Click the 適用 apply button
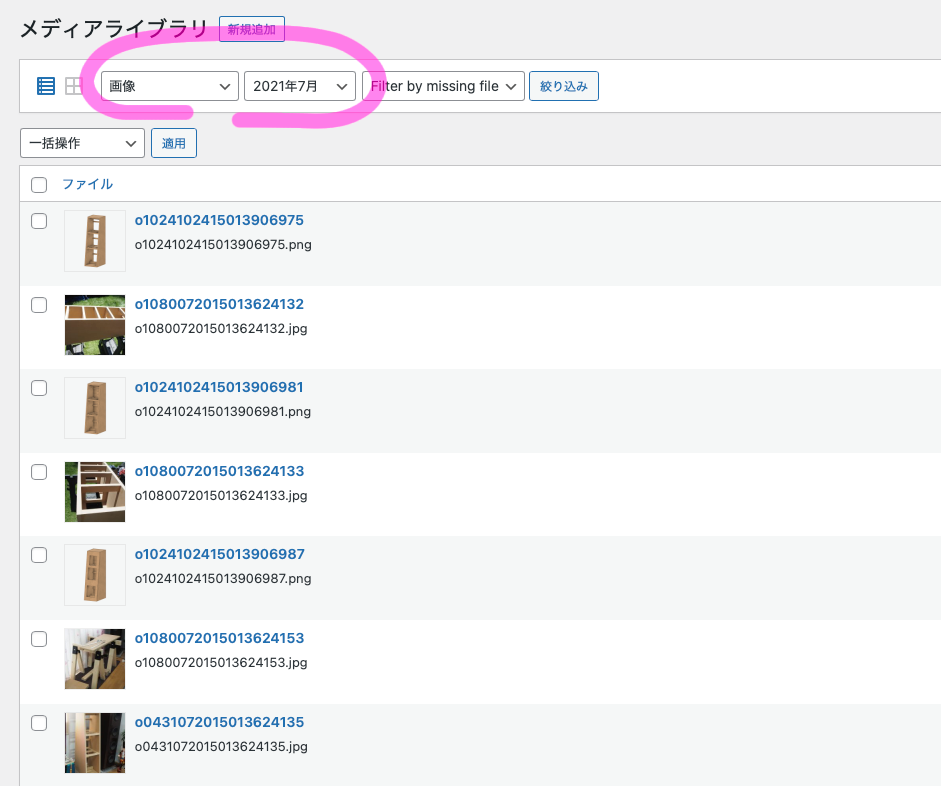941x786 pixels. pyautogui.click(x=174, y=143)
